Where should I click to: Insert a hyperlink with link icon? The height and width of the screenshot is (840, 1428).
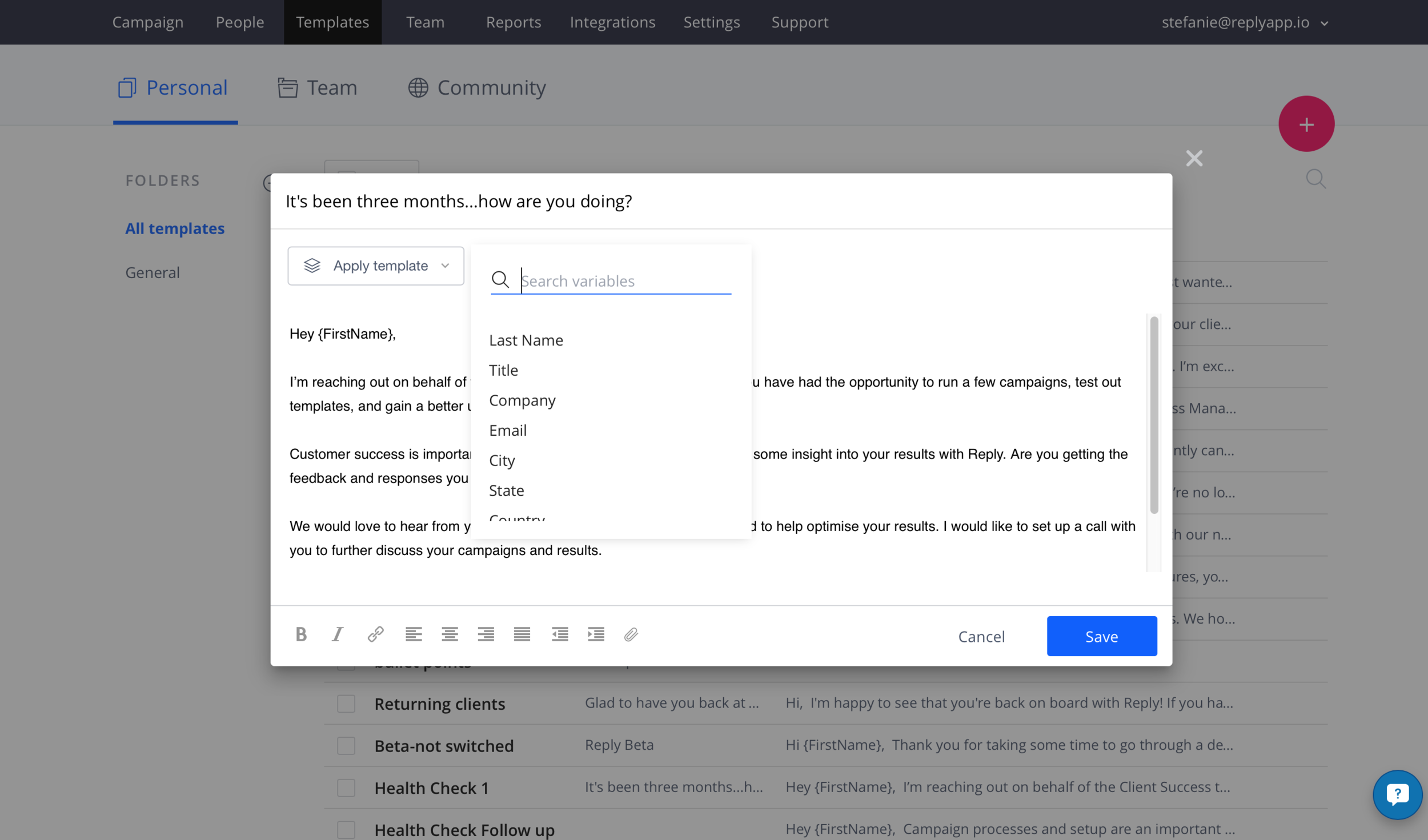pos(375,634)
